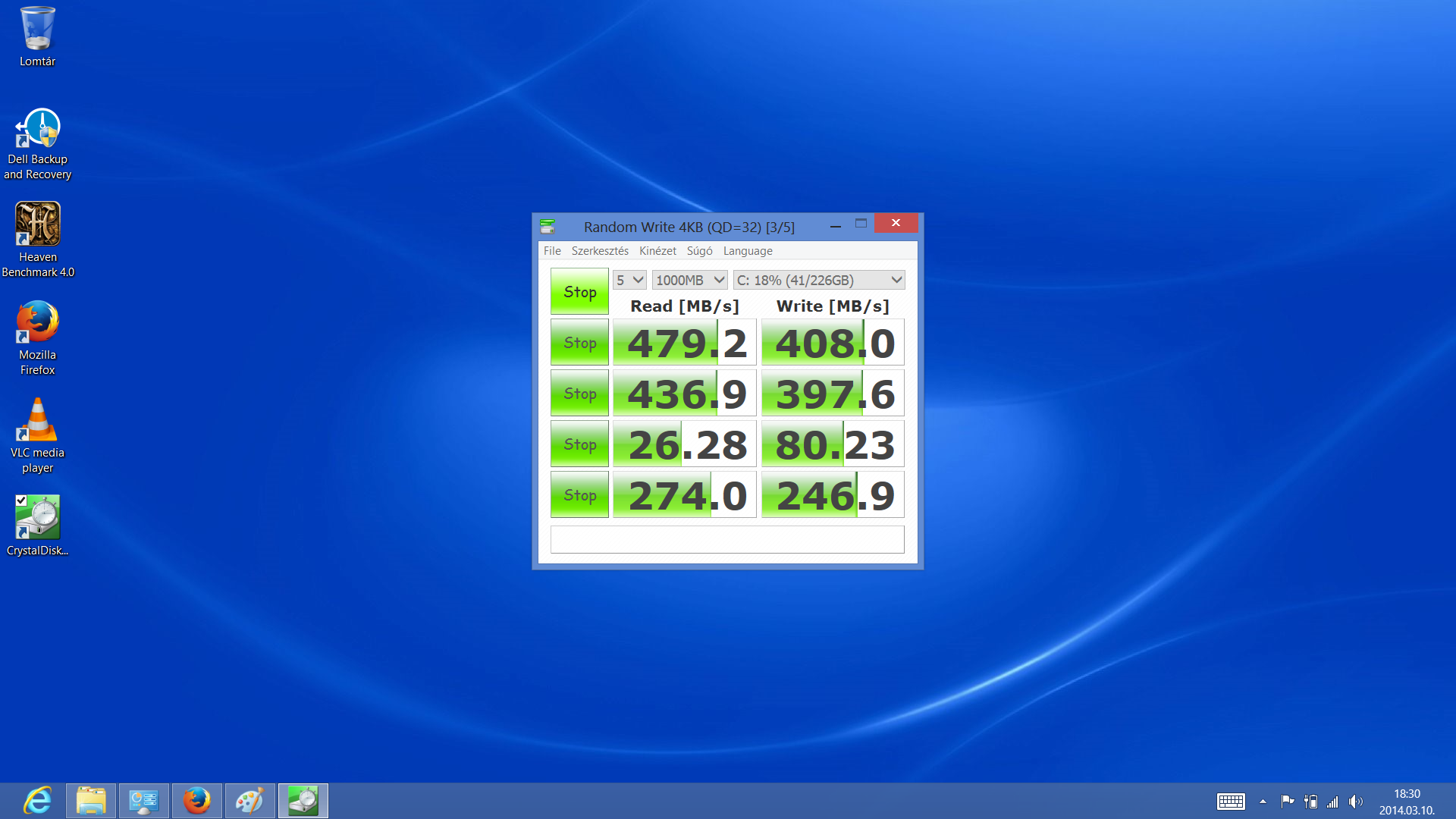
Task: Open the 1000MB test size dropdown
Action: pos(689,280)
